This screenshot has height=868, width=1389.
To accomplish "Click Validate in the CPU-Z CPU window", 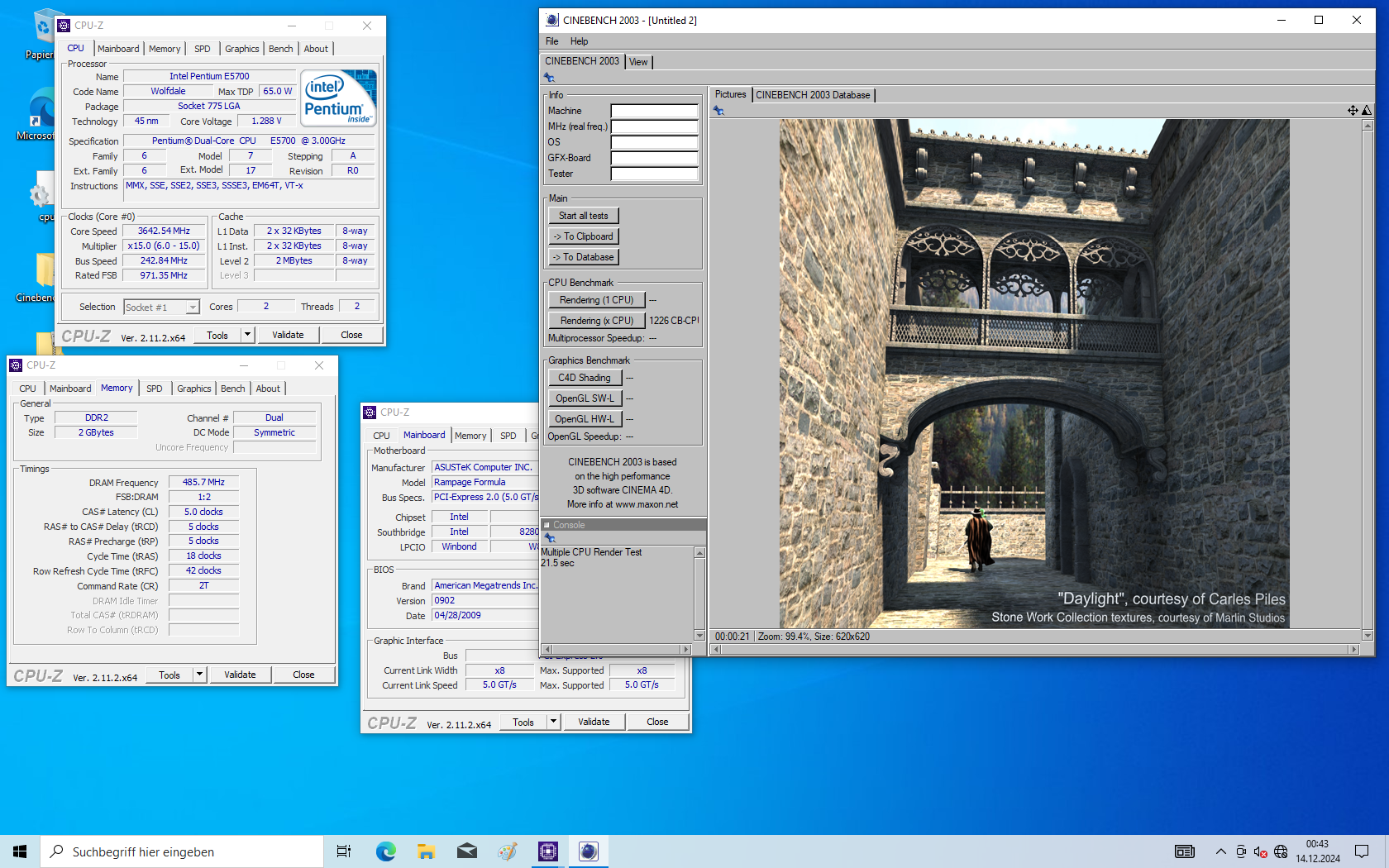I will click(x=288, y=335).
